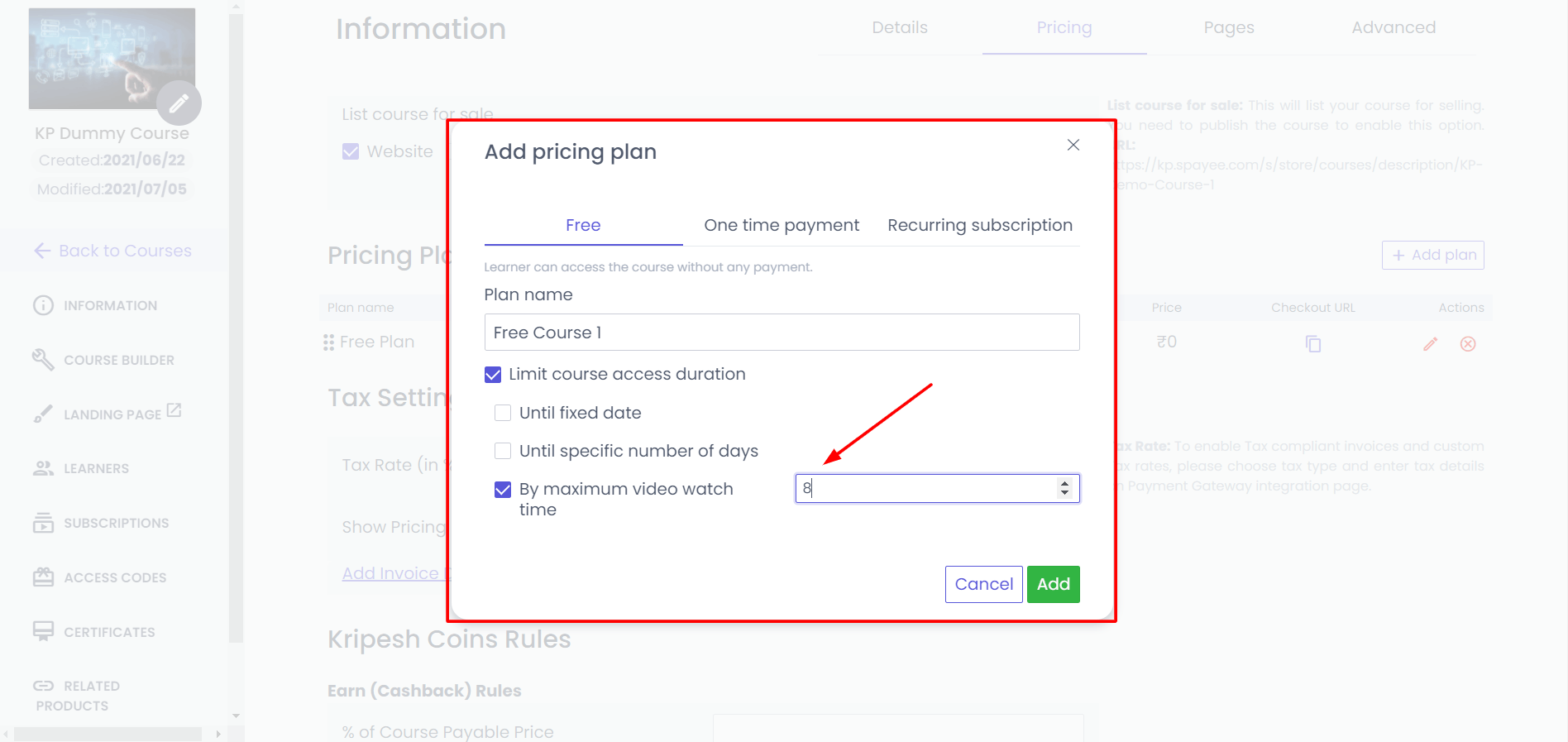The image size is (1568, 742).
Task: Uncheck Limit course access duration
Action: (x=493, y=375)
